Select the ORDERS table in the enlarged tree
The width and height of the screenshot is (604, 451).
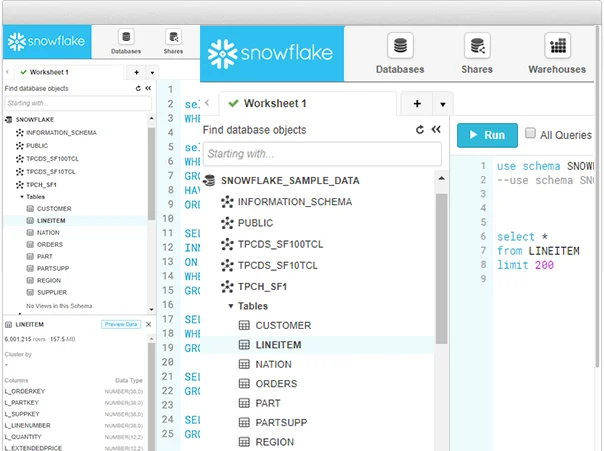pos(276,384)
